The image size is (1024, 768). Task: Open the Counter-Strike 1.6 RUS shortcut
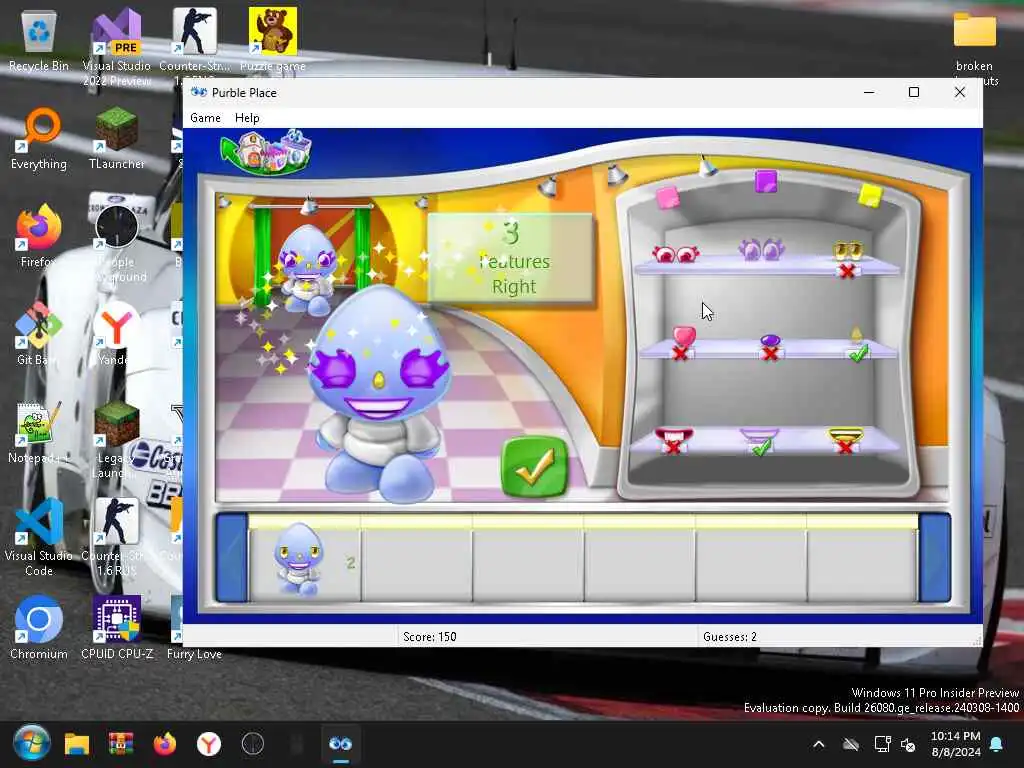click(117, 537)
